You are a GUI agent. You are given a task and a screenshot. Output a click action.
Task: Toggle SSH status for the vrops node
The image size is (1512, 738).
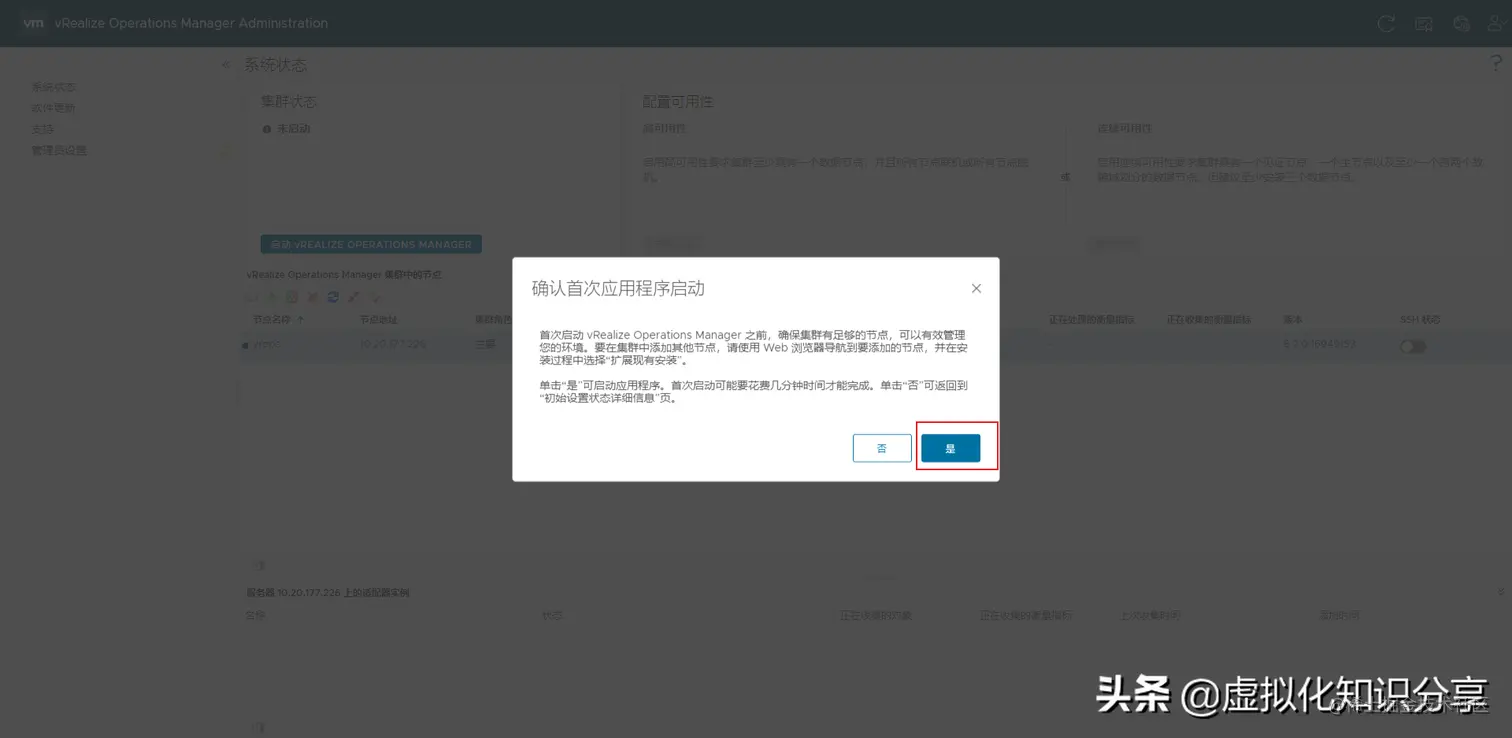(x=1412, y=345)
